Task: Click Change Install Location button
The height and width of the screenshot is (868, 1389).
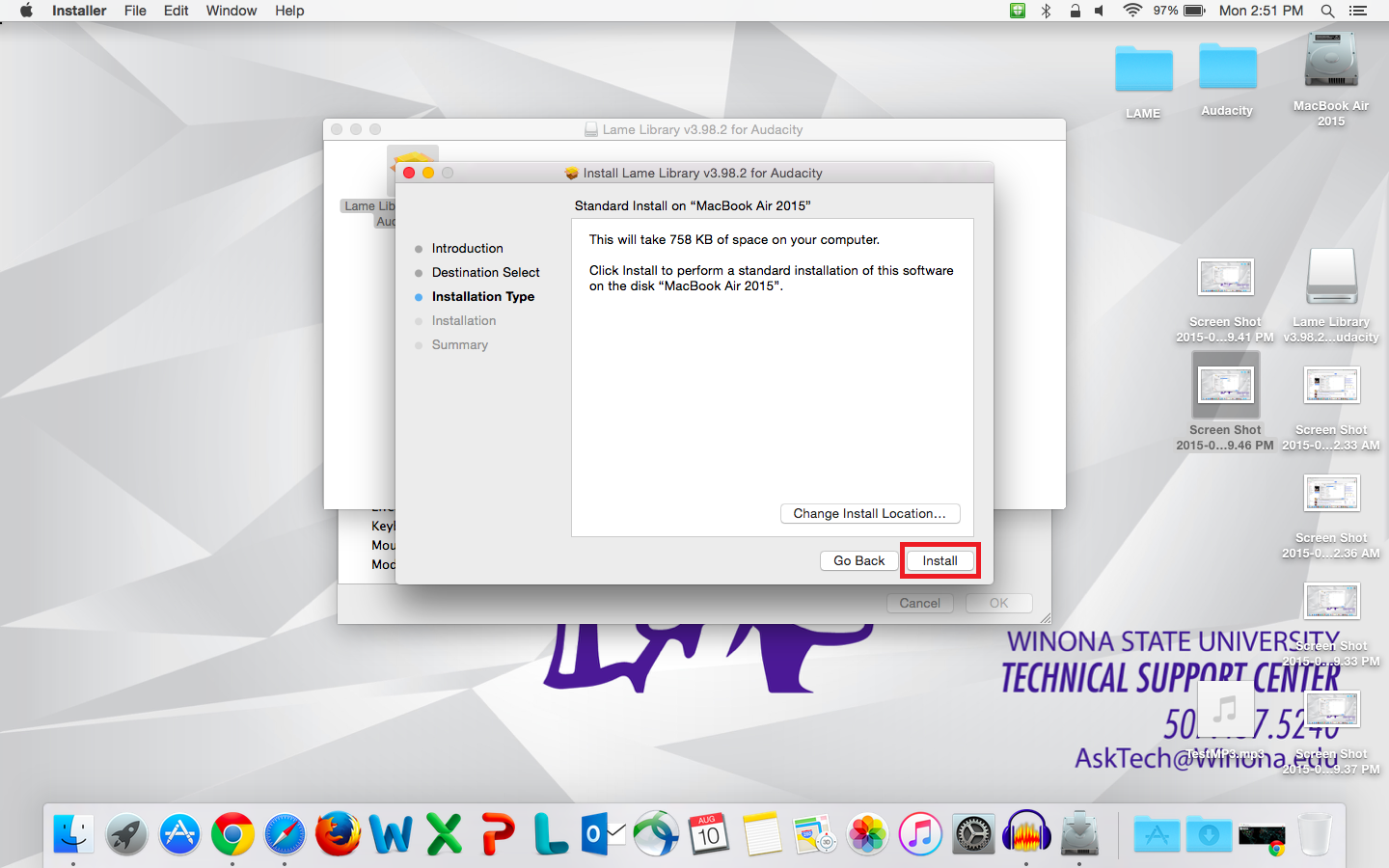Action: pos(869,513)
